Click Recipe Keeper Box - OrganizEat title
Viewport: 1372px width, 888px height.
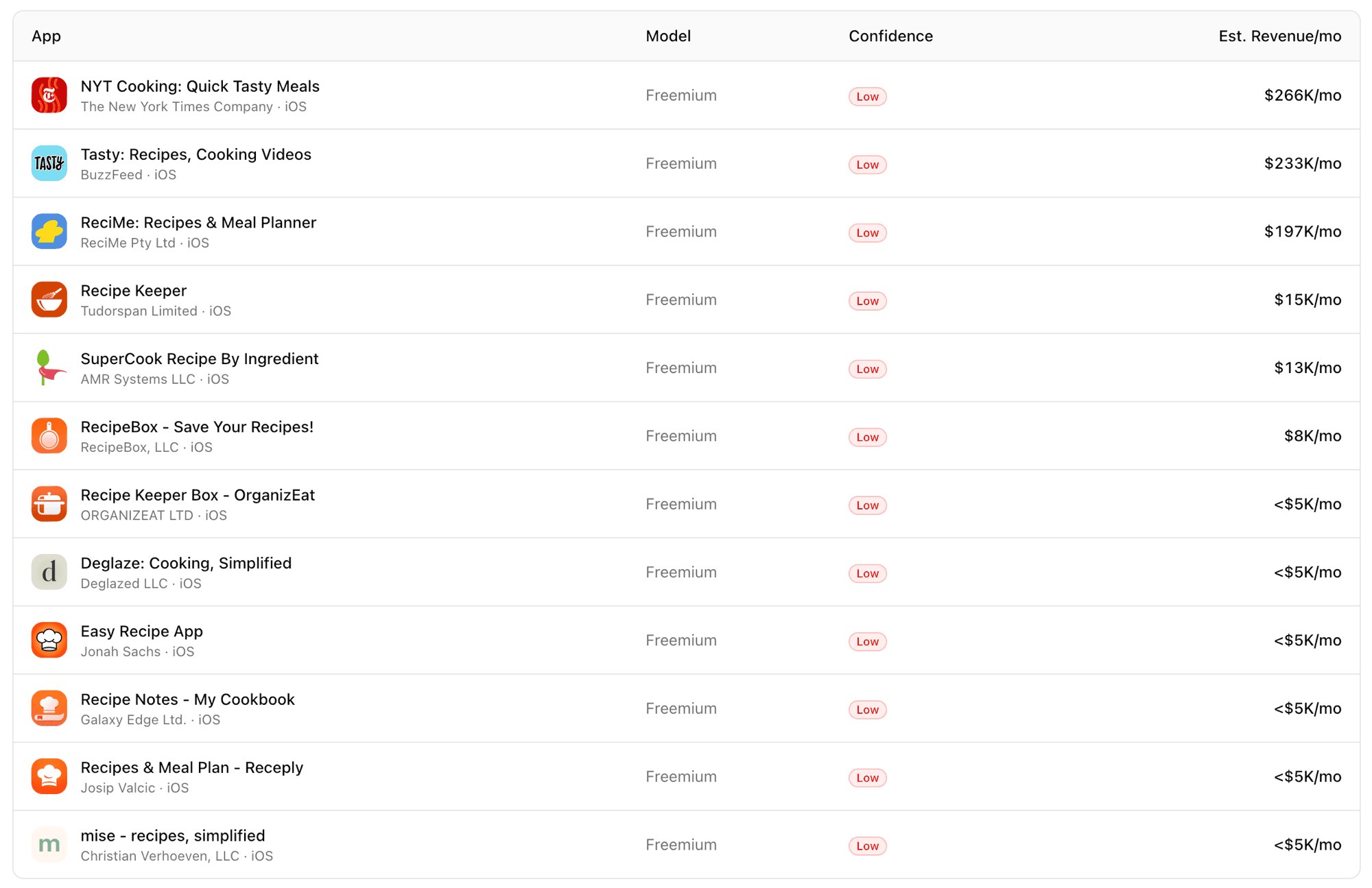[x=198, y=495]
